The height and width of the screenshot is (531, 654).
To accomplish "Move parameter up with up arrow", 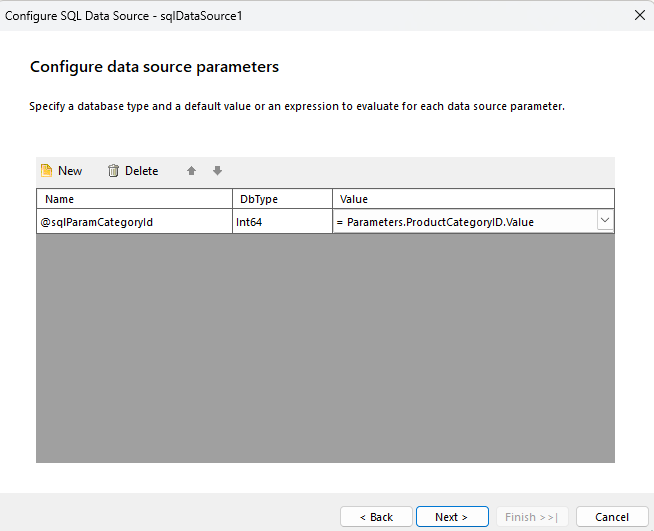I will click(x=191, y=171).
